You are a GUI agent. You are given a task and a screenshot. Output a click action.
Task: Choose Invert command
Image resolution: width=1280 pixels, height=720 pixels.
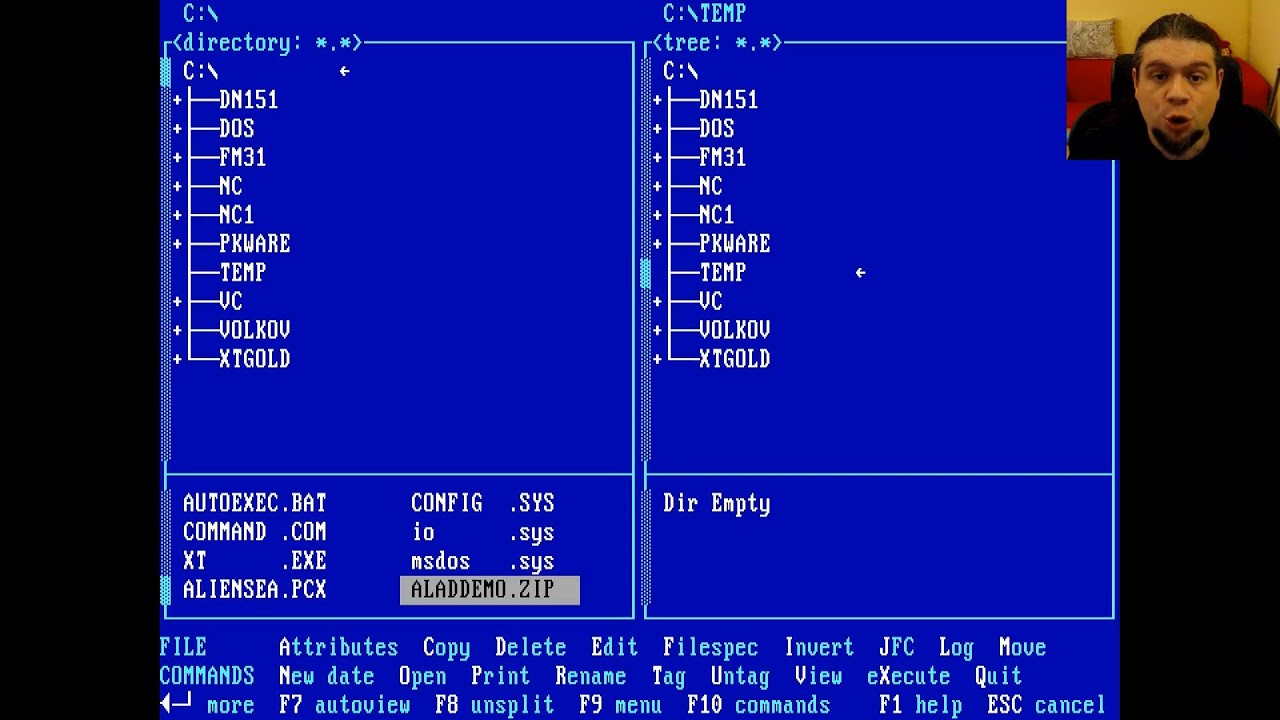point(818,648)
